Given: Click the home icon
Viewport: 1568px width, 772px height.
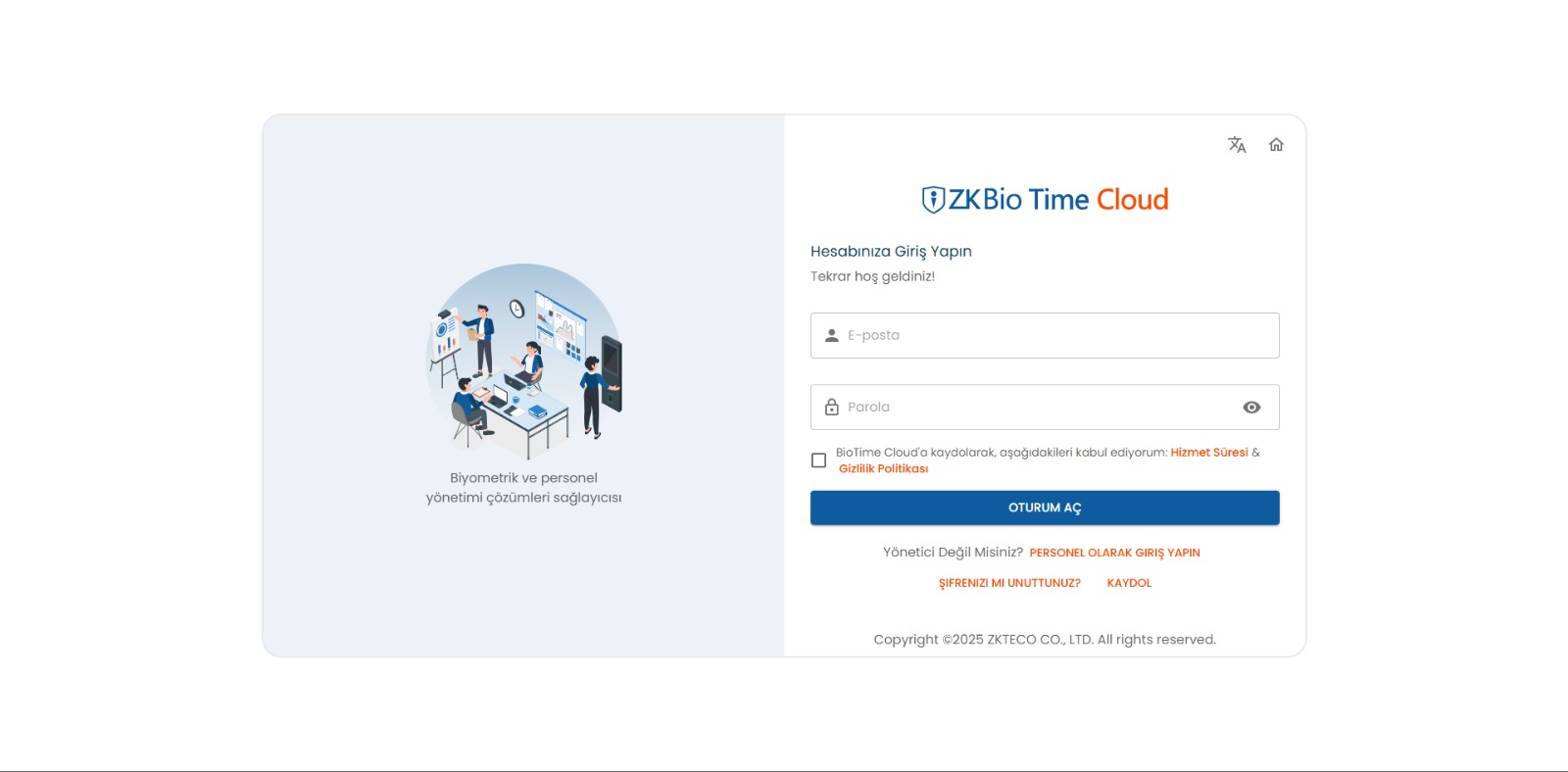Looking at the screenshot, I should 1276,145.
